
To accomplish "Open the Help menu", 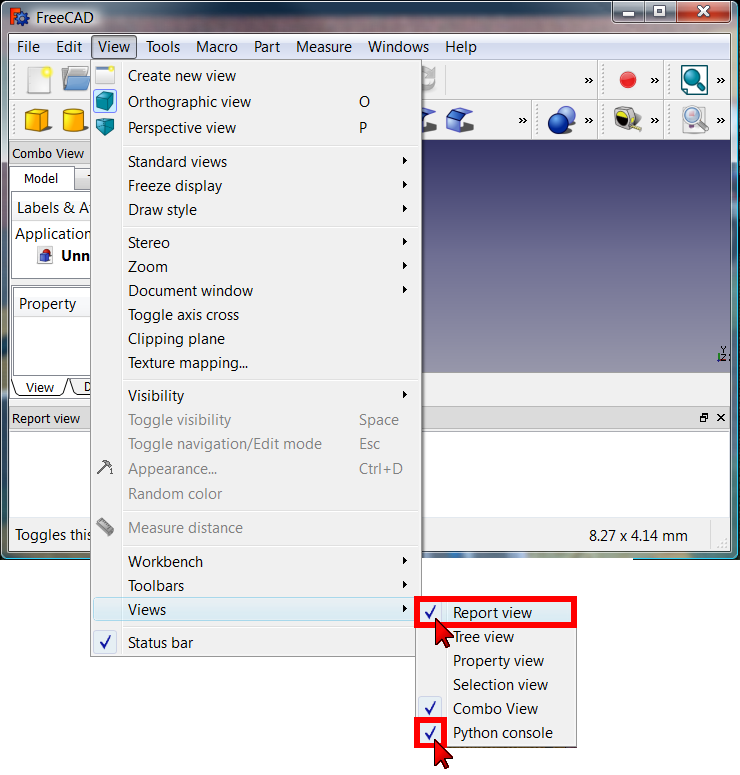I will tap(461, 47).
